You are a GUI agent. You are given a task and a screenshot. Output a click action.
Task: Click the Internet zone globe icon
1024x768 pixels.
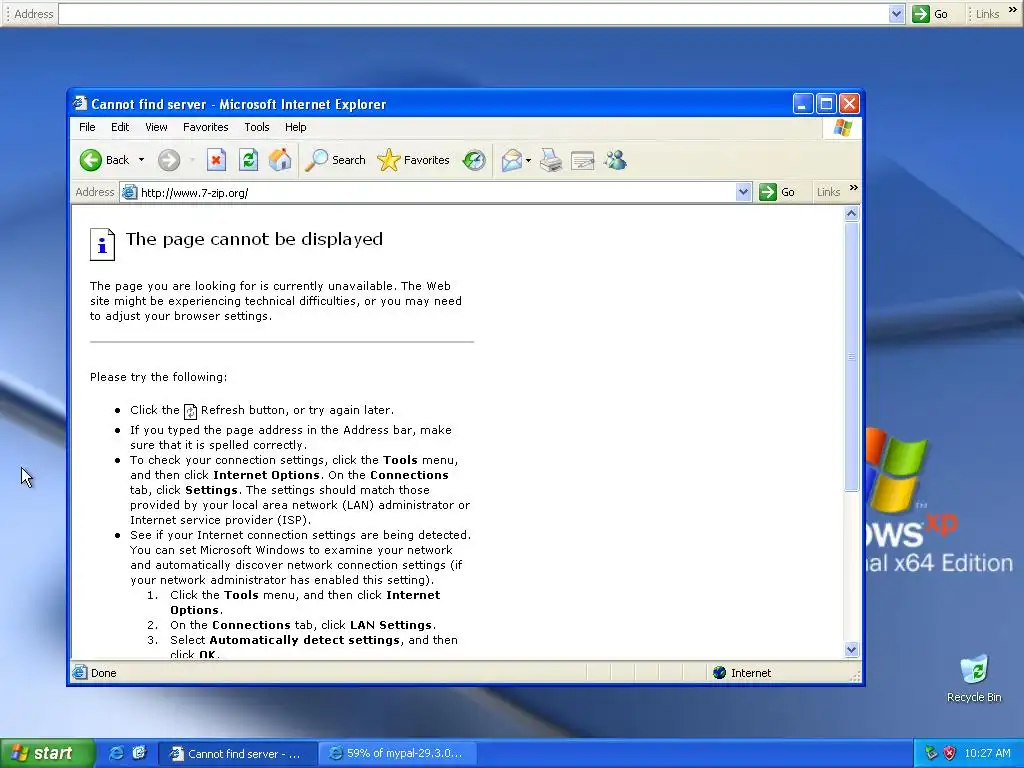pos(719,673)
